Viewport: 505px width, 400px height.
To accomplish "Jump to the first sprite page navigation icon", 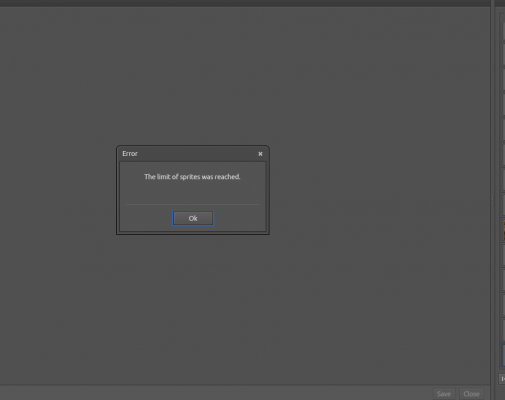I will [x=503, y=379].
